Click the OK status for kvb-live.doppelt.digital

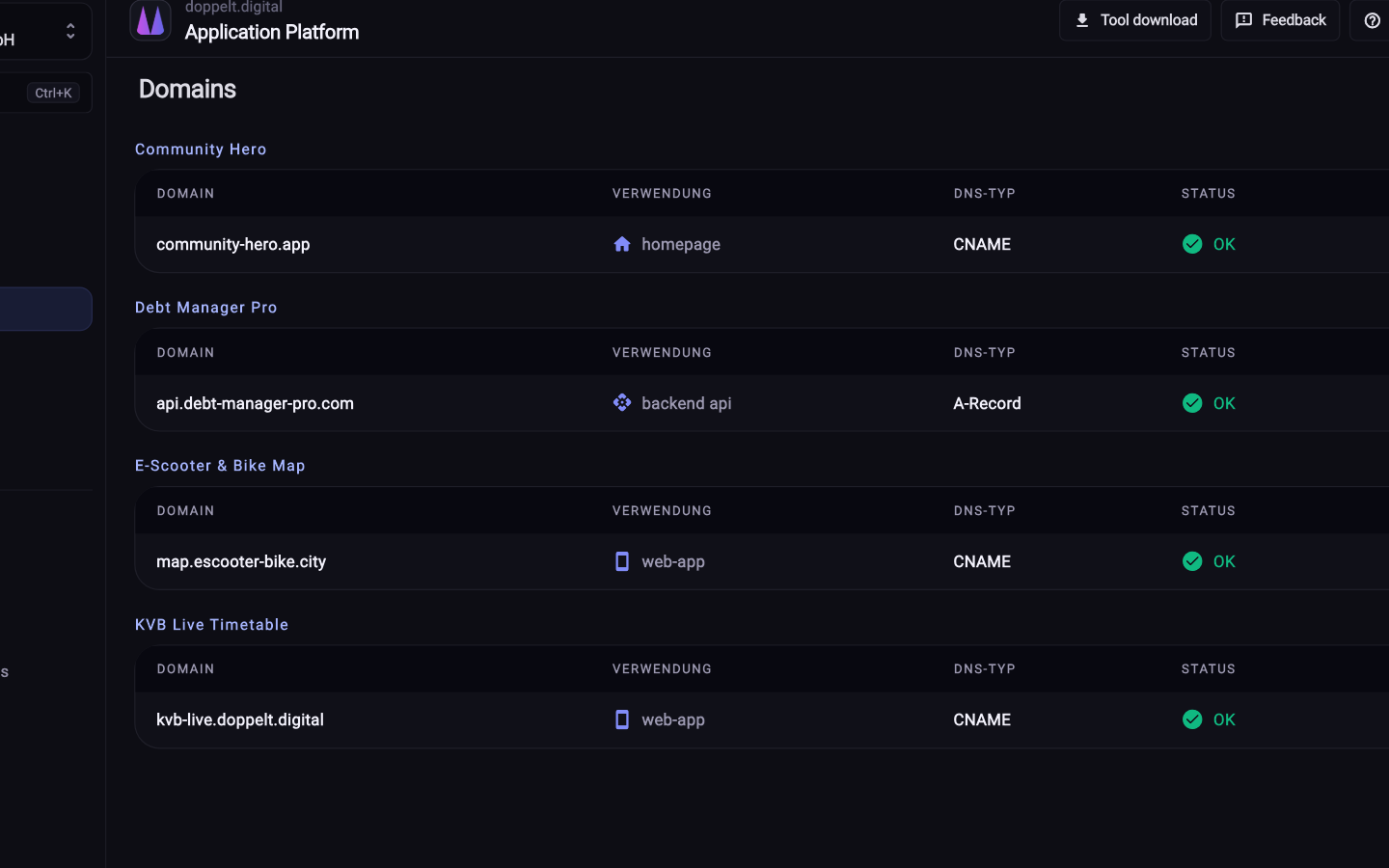pos(1224,719)
